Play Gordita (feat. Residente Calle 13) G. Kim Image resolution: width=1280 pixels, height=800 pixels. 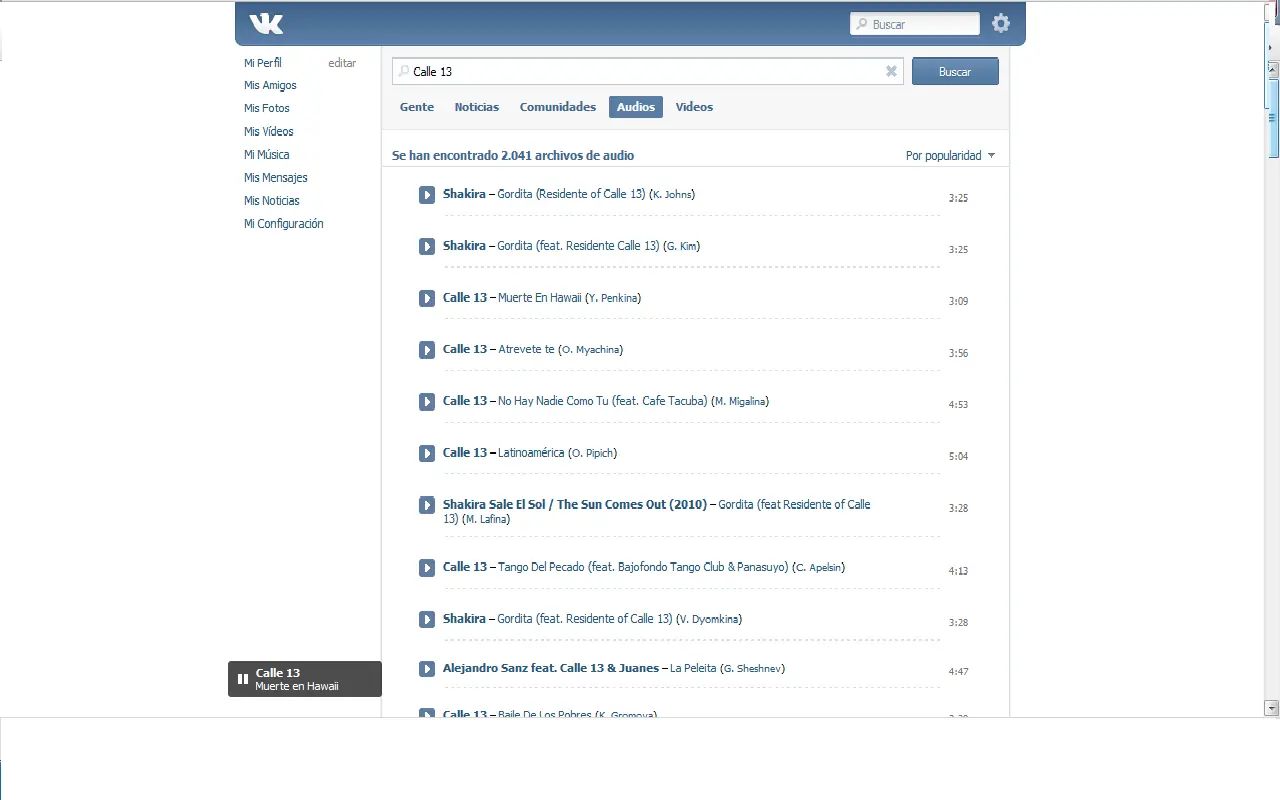click(427, 246)
